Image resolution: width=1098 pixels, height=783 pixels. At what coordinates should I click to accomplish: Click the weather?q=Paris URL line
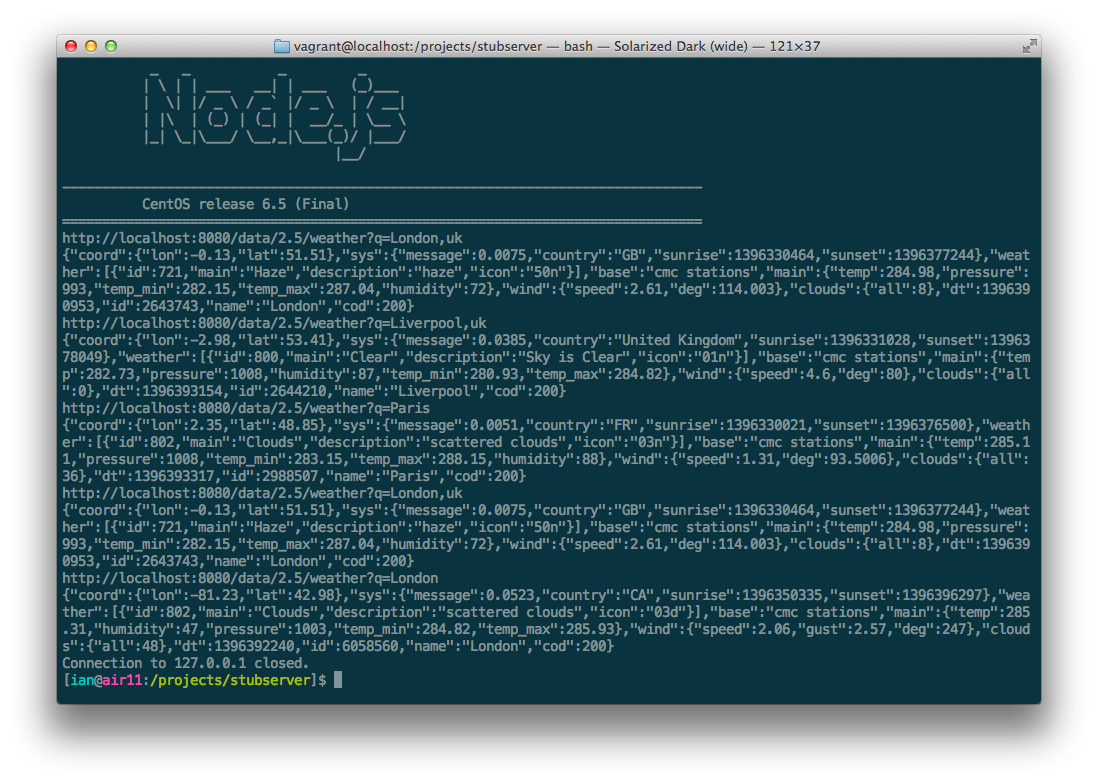click(245, 408)
